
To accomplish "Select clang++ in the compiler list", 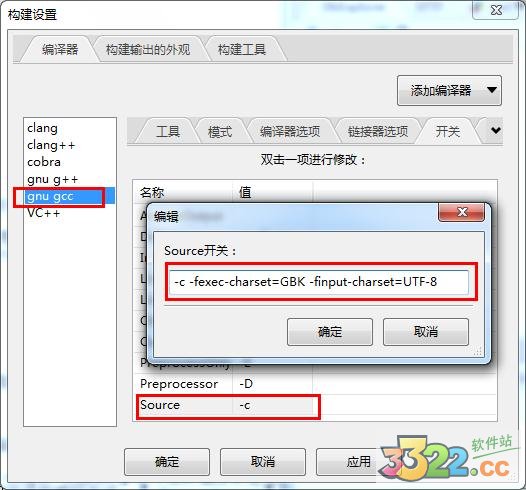I will click(51, 145).
